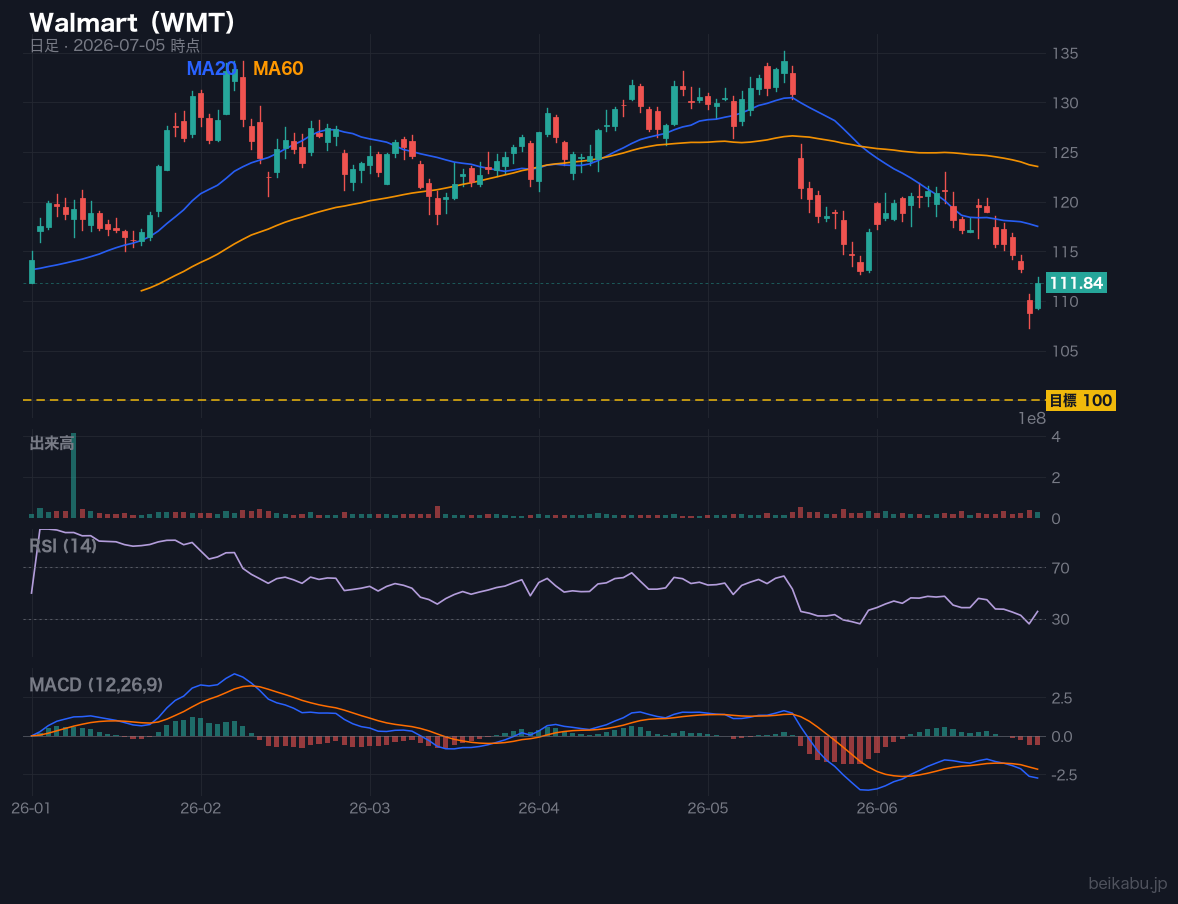Click the 26-06 date axis label

click(x=877, y=809)
